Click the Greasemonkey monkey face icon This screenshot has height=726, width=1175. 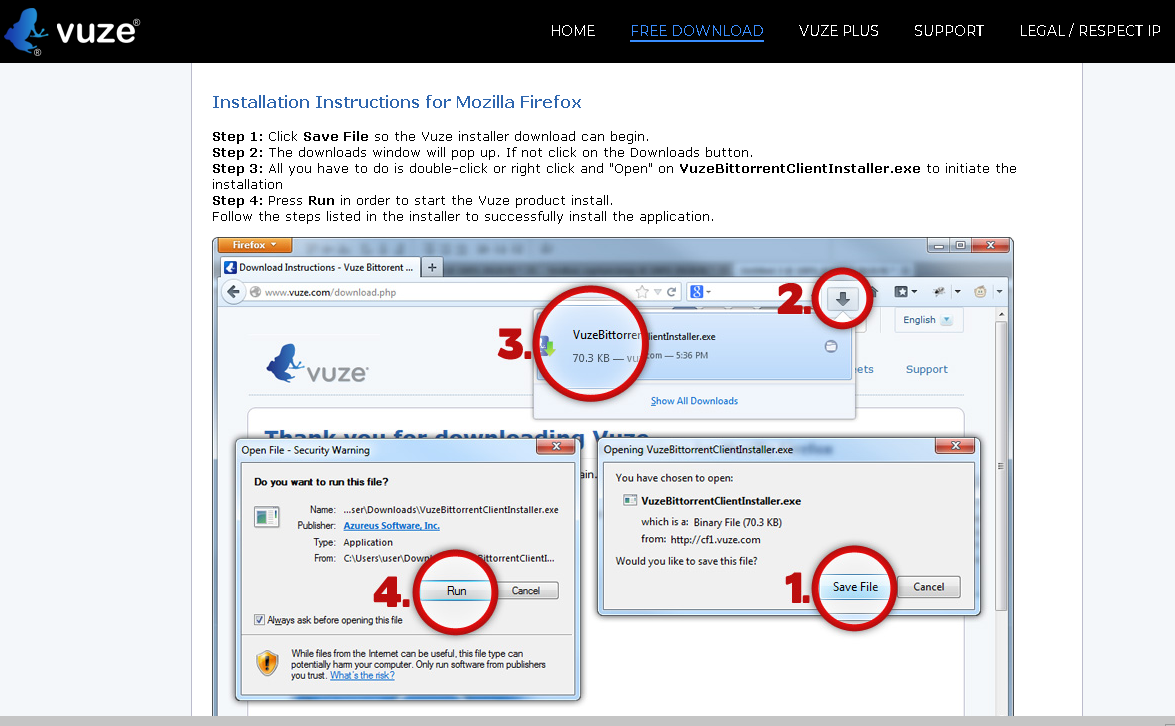[x=980, y=291]
